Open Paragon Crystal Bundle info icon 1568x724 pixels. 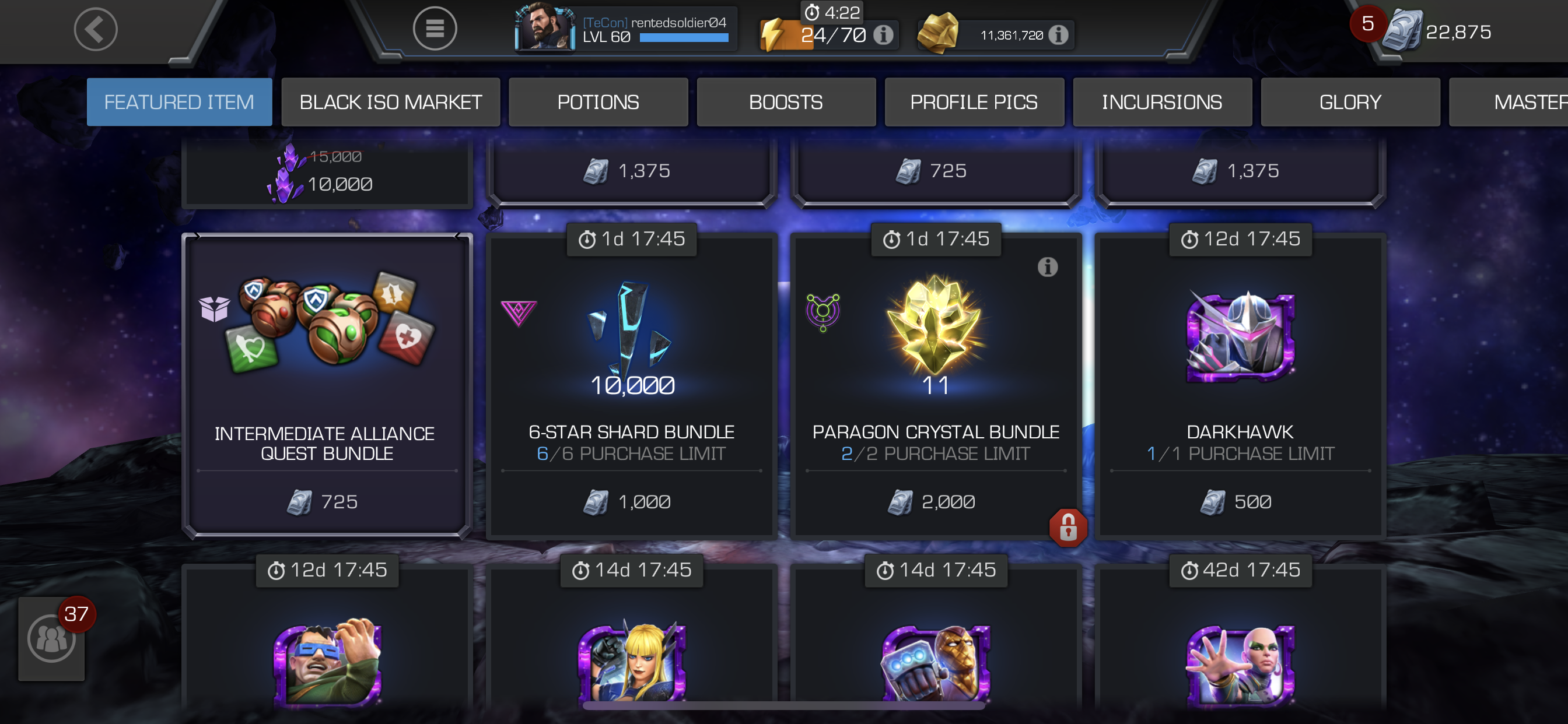(x=1048, y=266)
